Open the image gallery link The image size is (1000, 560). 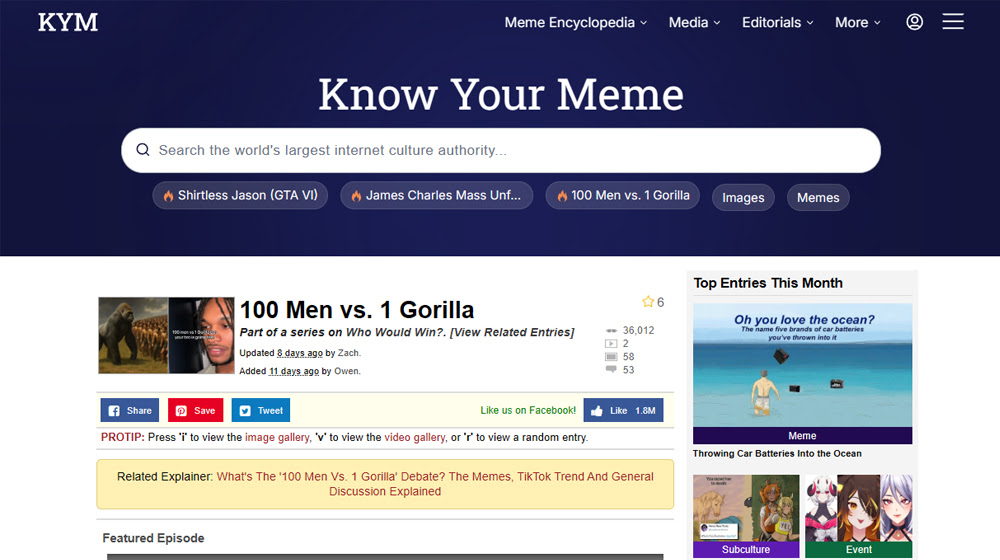coord(277,438)
